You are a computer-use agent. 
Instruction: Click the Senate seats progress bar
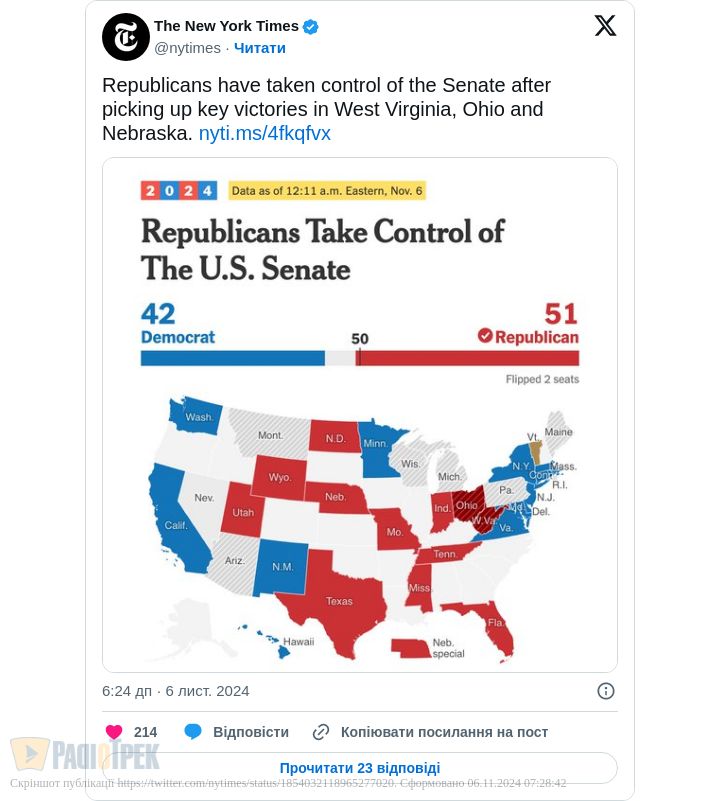(360, 358)
